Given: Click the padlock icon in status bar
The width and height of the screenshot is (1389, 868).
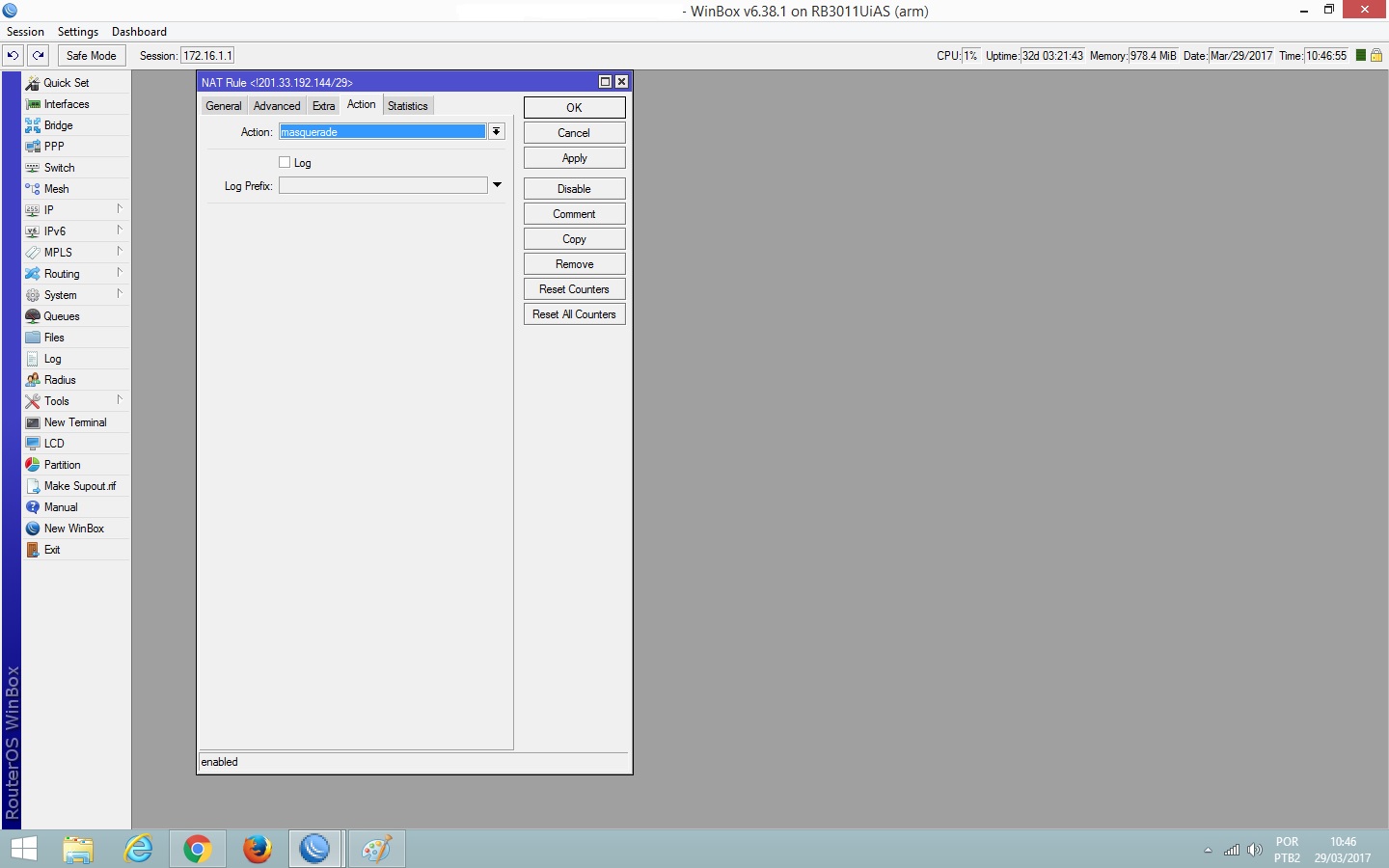Looking at the screenshot, I should point(1376,56).
